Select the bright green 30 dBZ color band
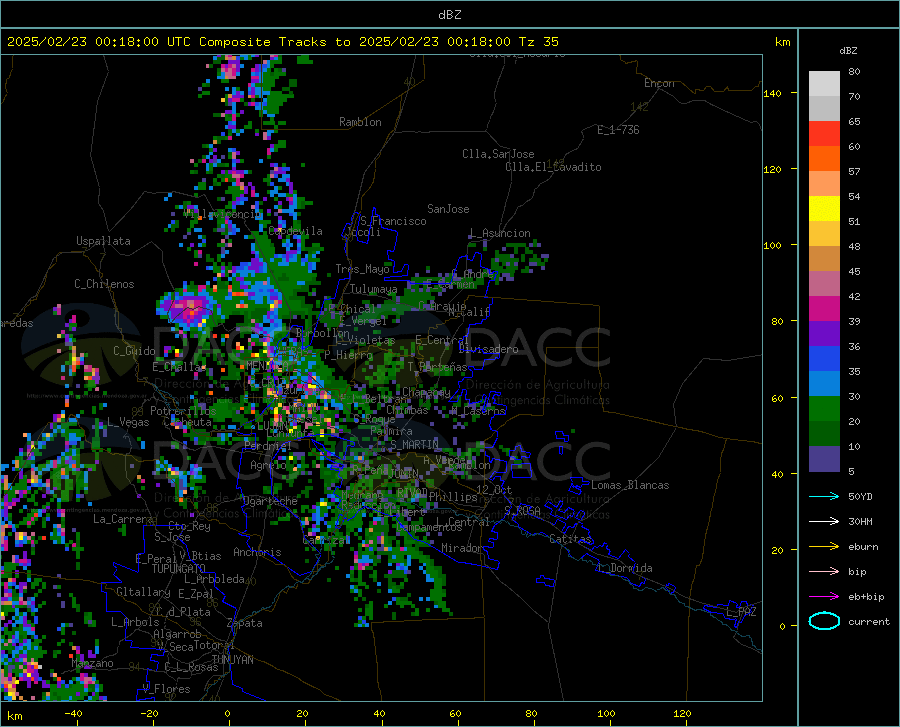The image size is (900, 727). 824,409
